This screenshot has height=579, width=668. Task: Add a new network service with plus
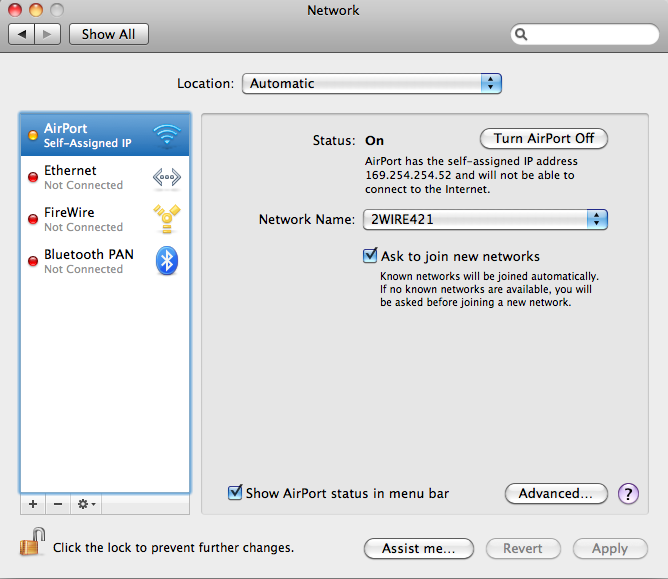33,504
